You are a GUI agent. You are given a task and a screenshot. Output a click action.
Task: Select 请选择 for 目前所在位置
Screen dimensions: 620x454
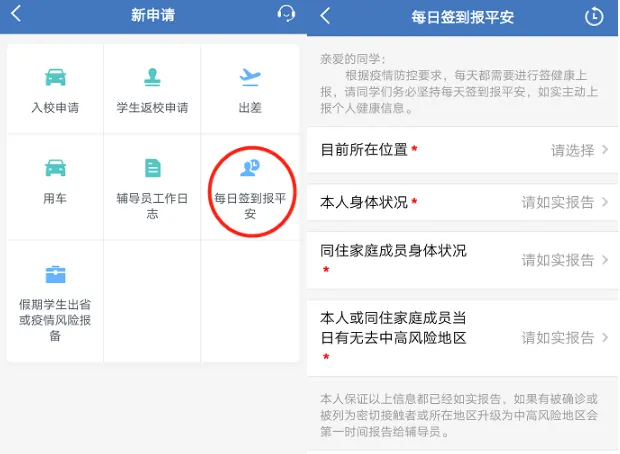point(573,150)
